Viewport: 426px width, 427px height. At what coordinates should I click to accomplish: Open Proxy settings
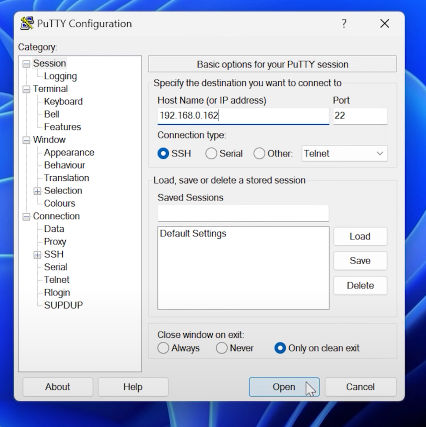55,241
